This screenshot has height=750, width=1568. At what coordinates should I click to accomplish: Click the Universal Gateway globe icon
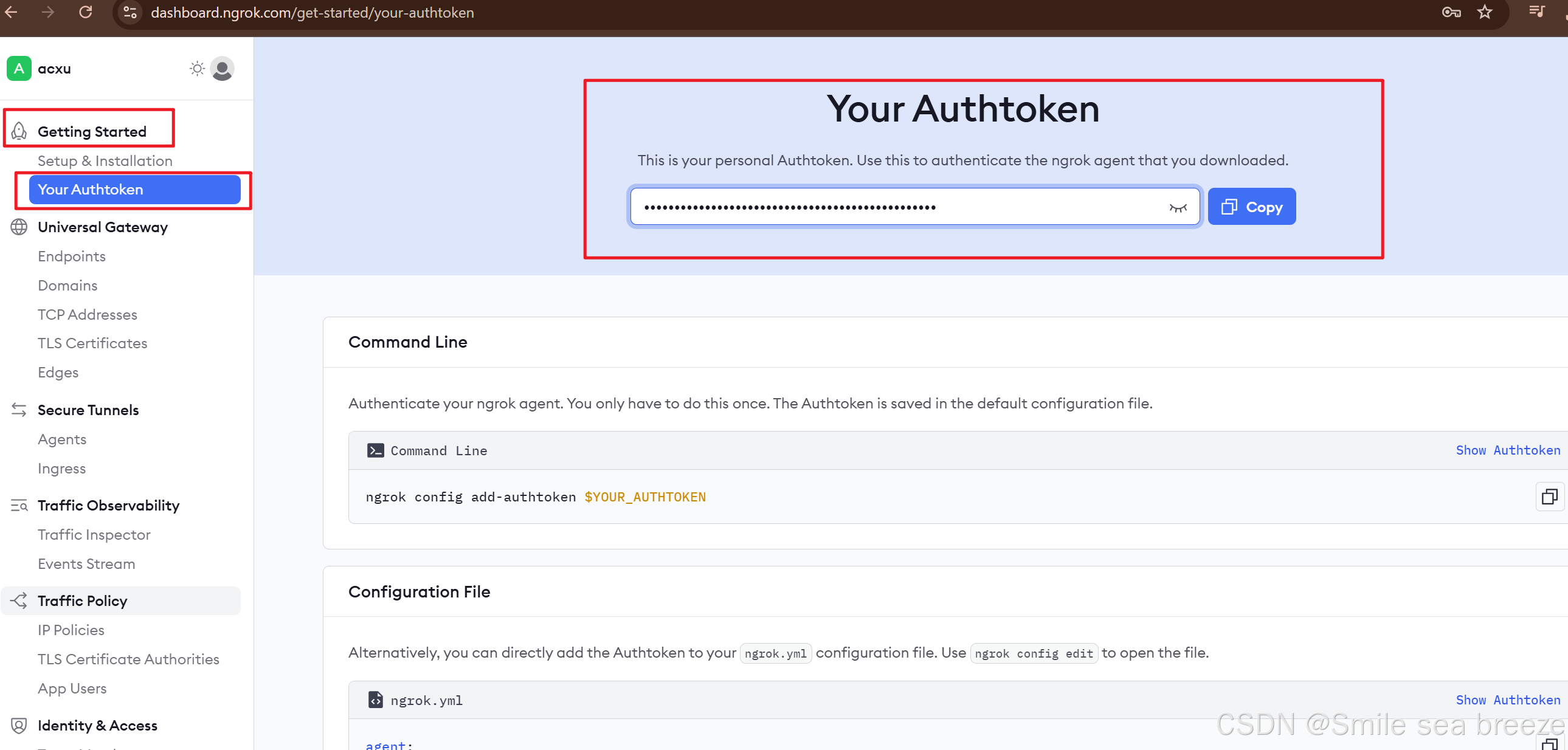coord(18,227)
